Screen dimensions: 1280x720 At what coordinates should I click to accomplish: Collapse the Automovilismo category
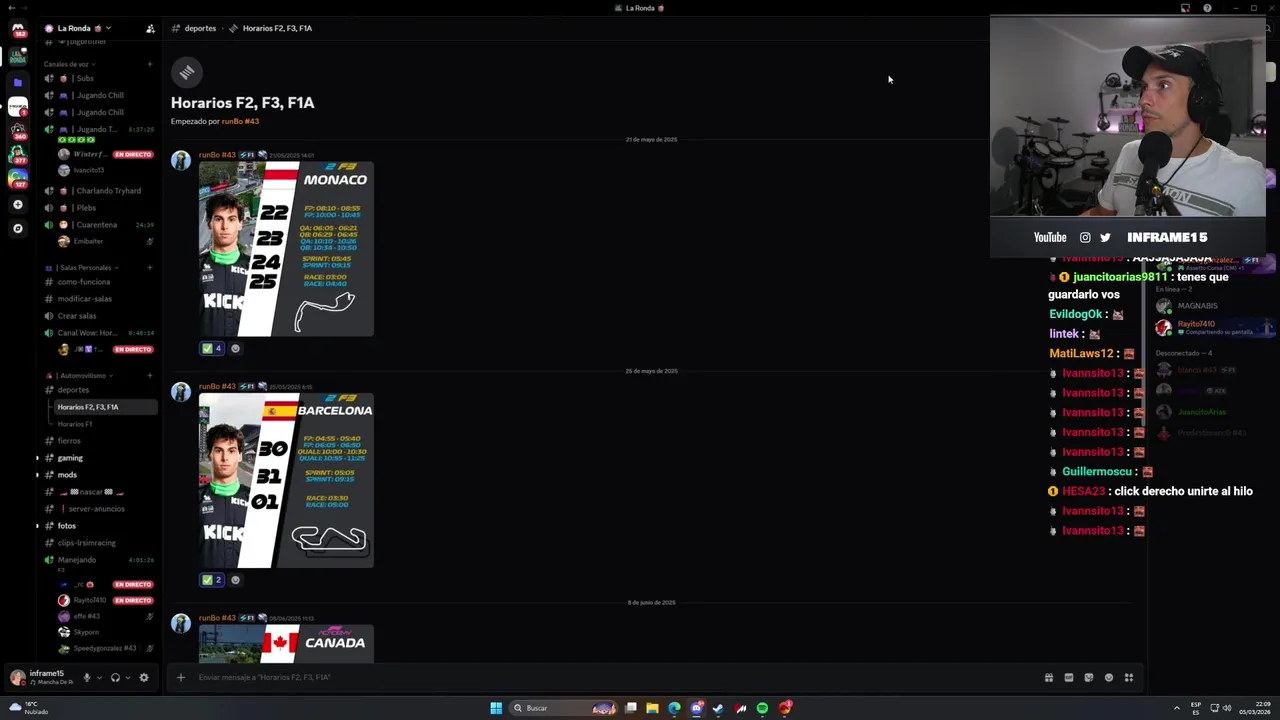79,376
